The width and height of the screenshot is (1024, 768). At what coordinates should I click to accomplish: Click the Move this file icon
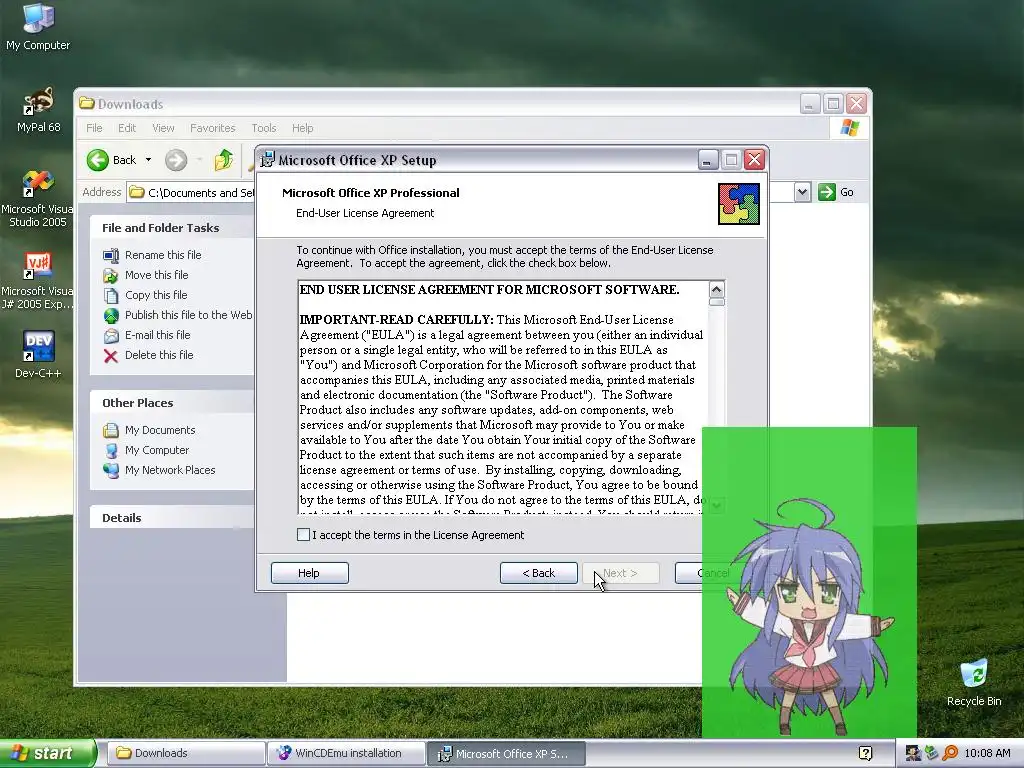coord(111,276)
